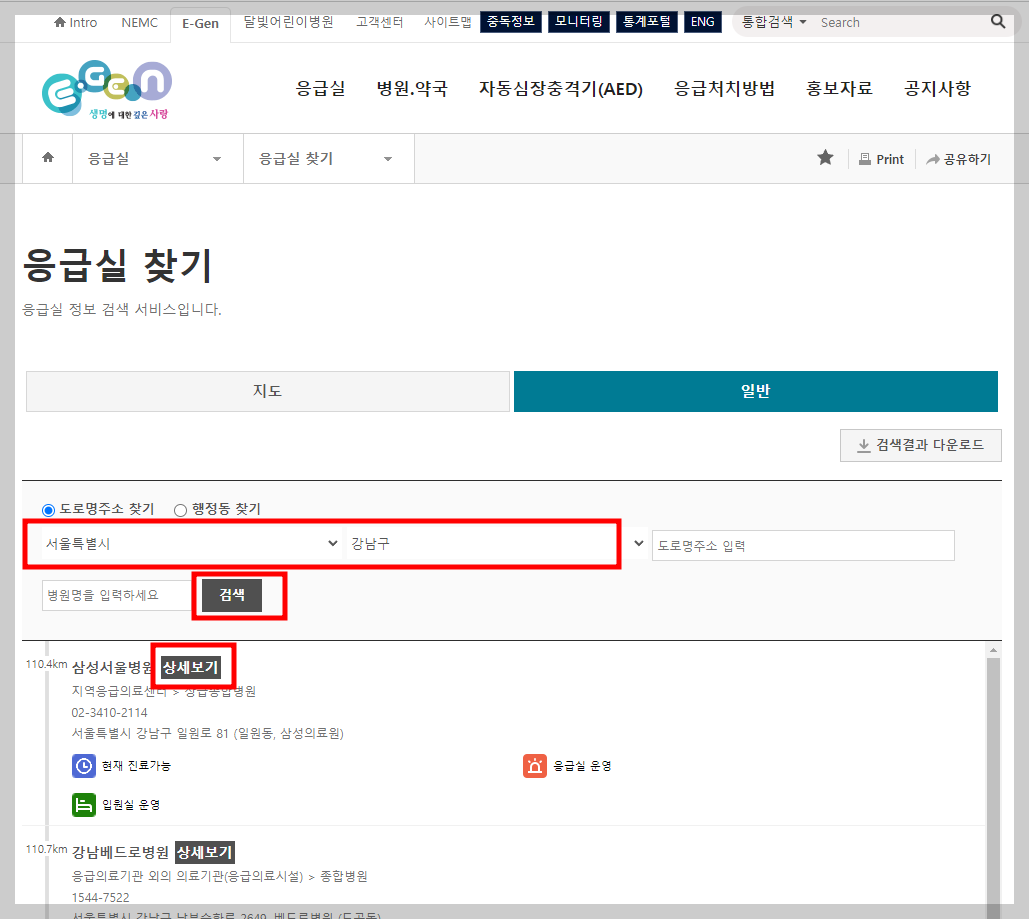Open 상세보기 for 삼성서울병원

190,668
